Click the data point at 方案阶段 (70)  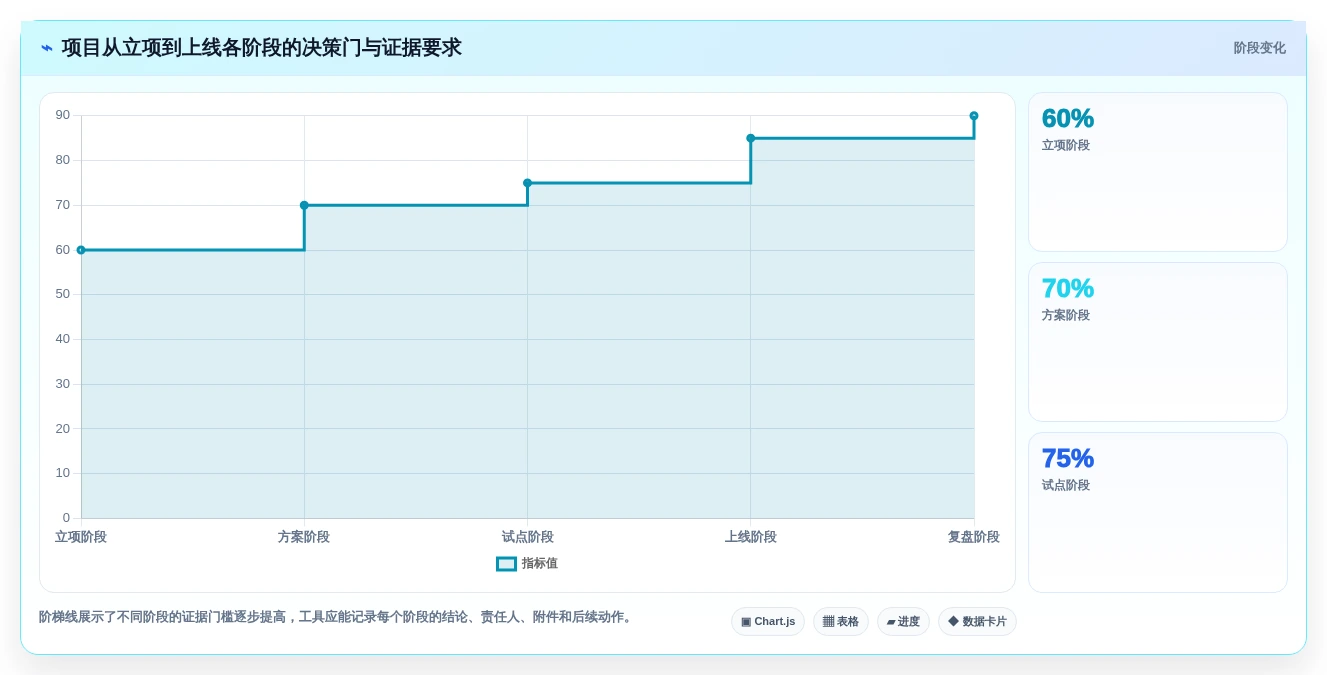click(x=304, y=205)
